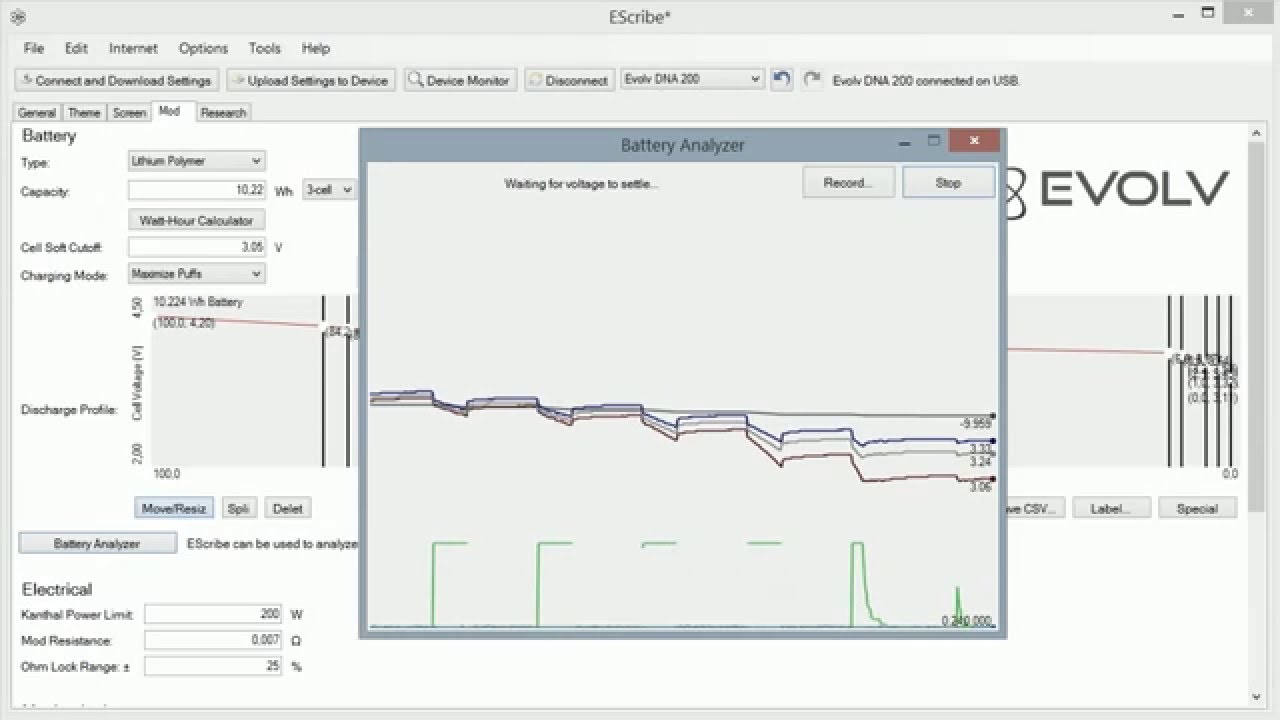Click the scroll down arrow of main scrollbar

point(1257,697)
